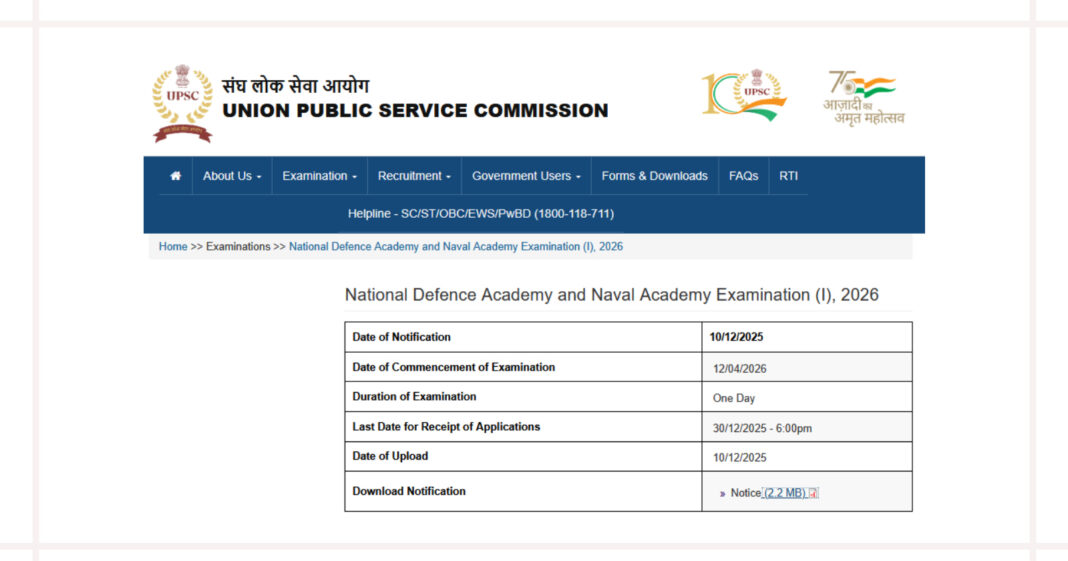The width and height of the screenshot is (1068, 561).
Task: Download the Notice (2.2 MB) file
Action: 783,493
